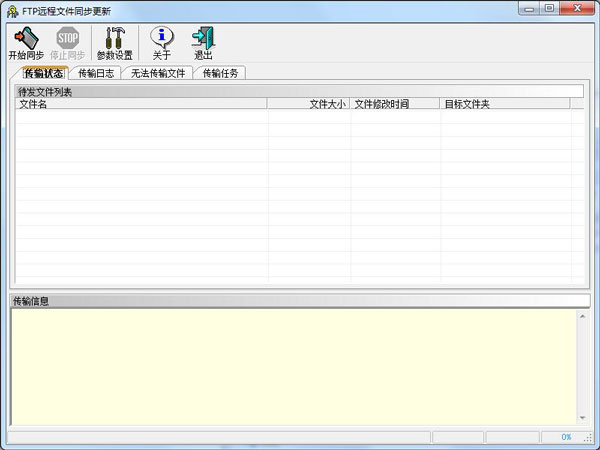
Task: Click the 待发文件列表 panel title
Action: pos(45,92)
